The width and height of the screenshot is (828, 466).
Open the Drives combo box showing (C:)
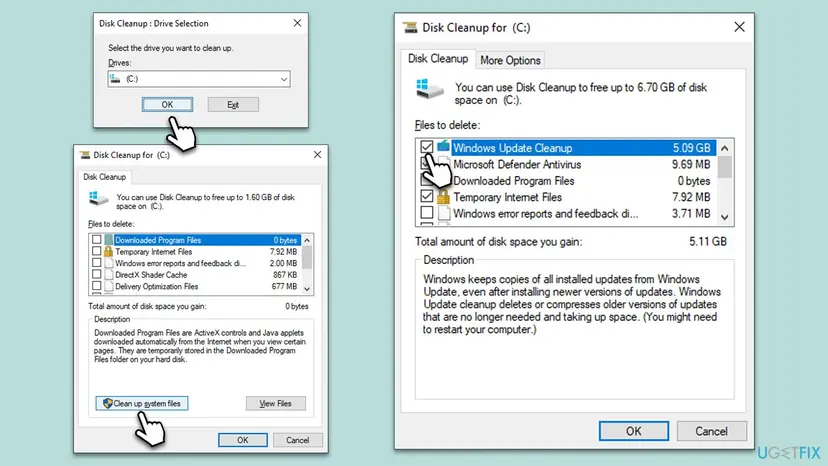point(199,79)
